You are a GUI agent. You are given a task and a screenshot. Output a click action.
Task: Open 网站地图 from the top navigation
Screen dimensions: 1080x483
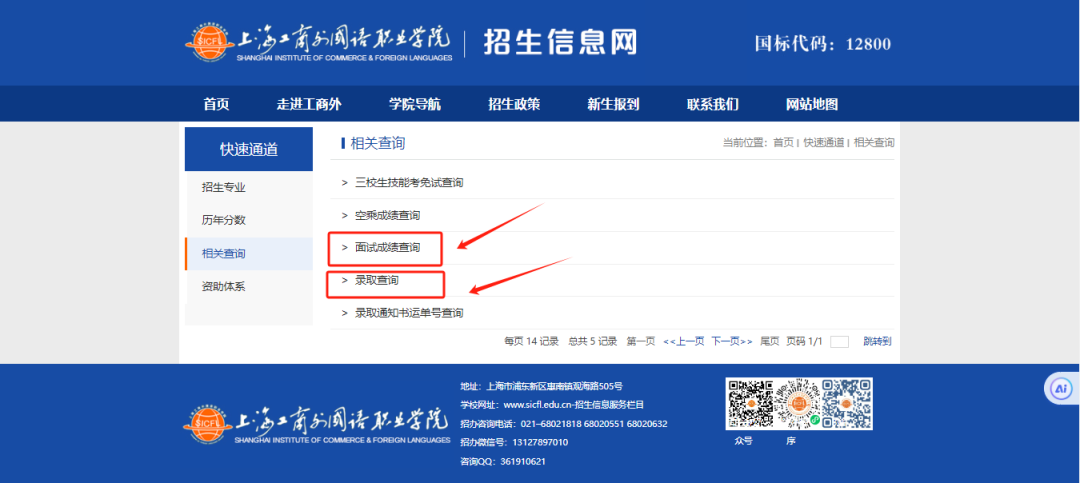coord(811,105)
